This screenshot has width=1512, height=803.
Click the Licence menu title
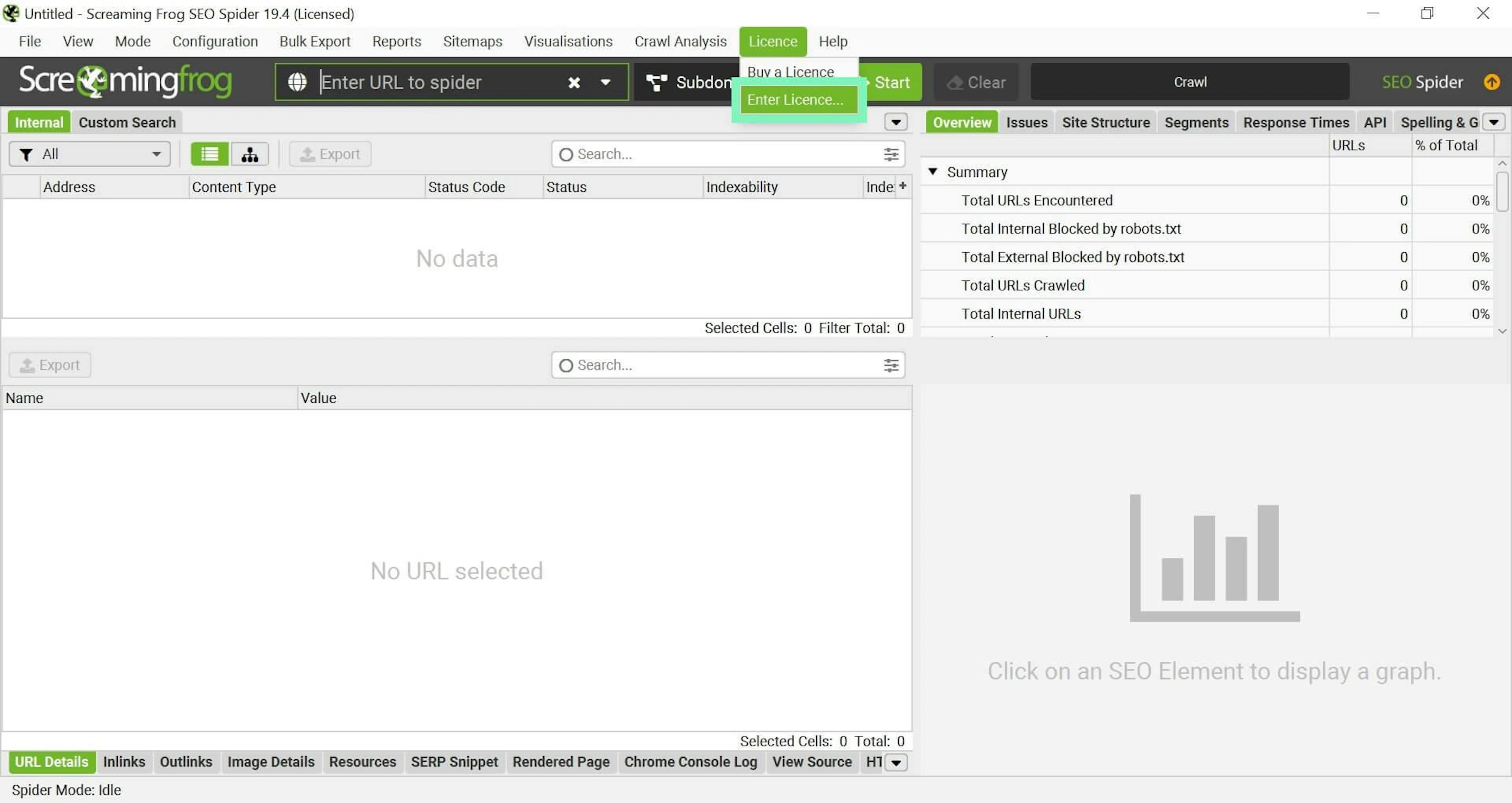pyautogui.click(x=773, y=41)
